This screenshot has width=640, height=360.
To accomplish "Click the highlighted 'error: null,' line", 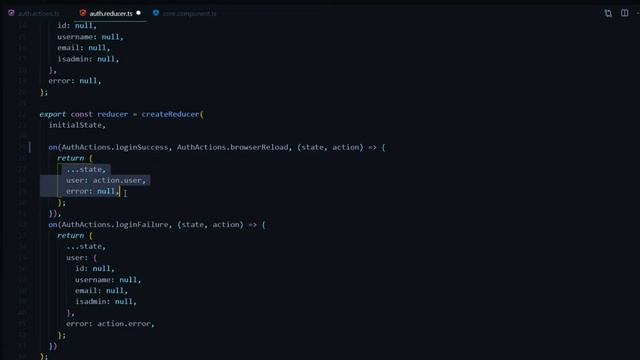I will pos(92,191).
